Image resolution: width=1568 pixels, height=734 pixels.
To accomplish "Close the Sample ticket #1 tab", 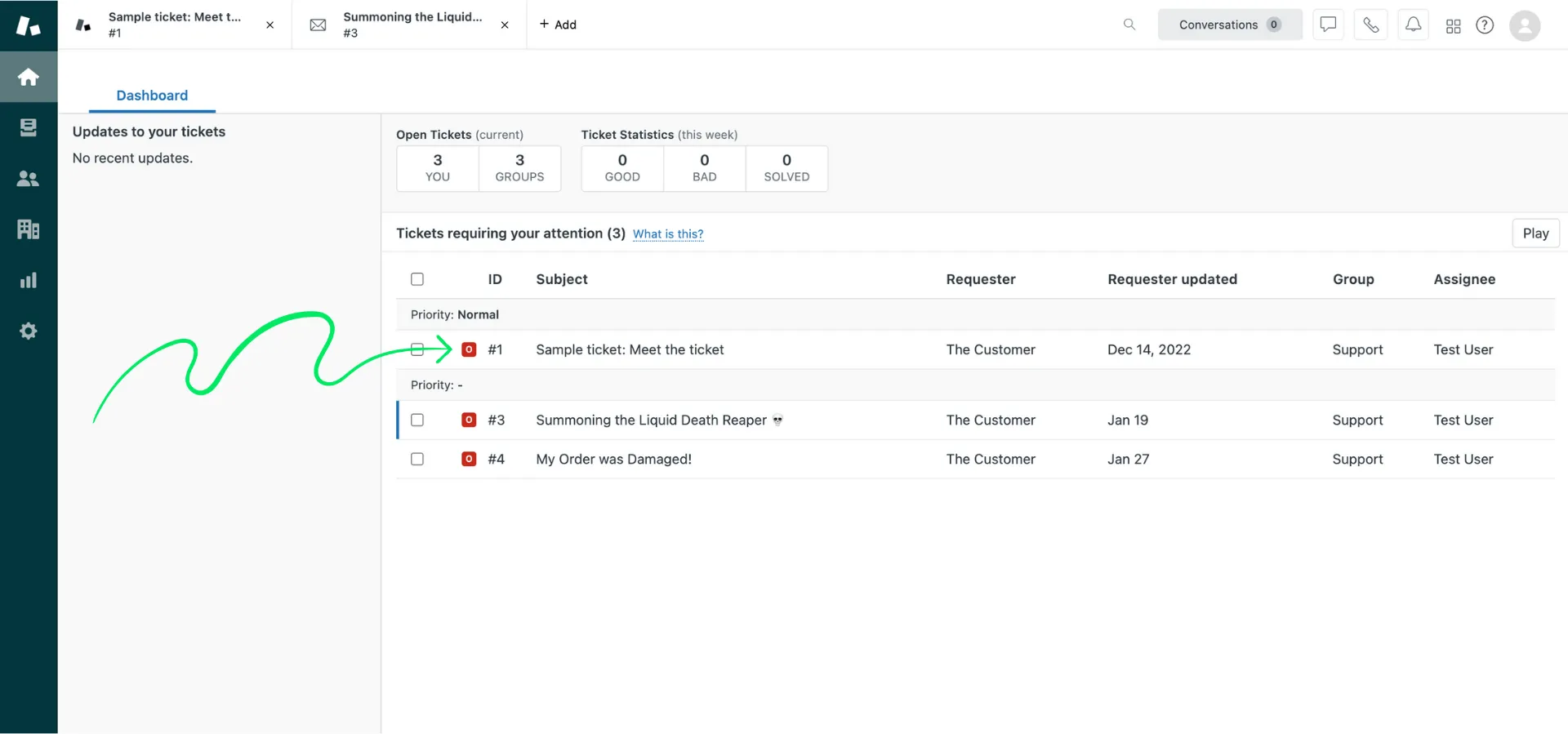I will point(269,25).
